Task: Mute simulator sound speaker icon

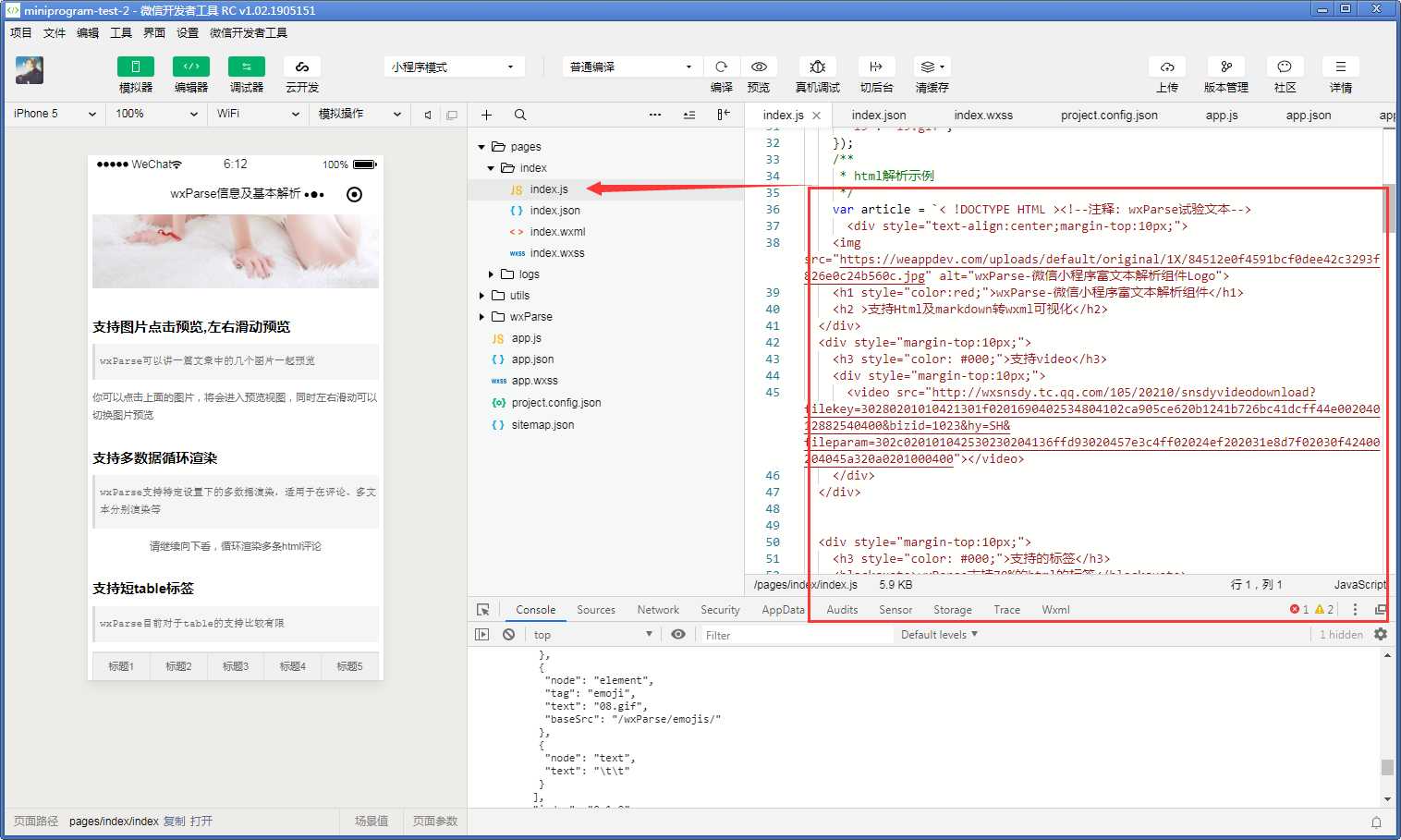Action: pyautogui.click(x=427, y=115)
